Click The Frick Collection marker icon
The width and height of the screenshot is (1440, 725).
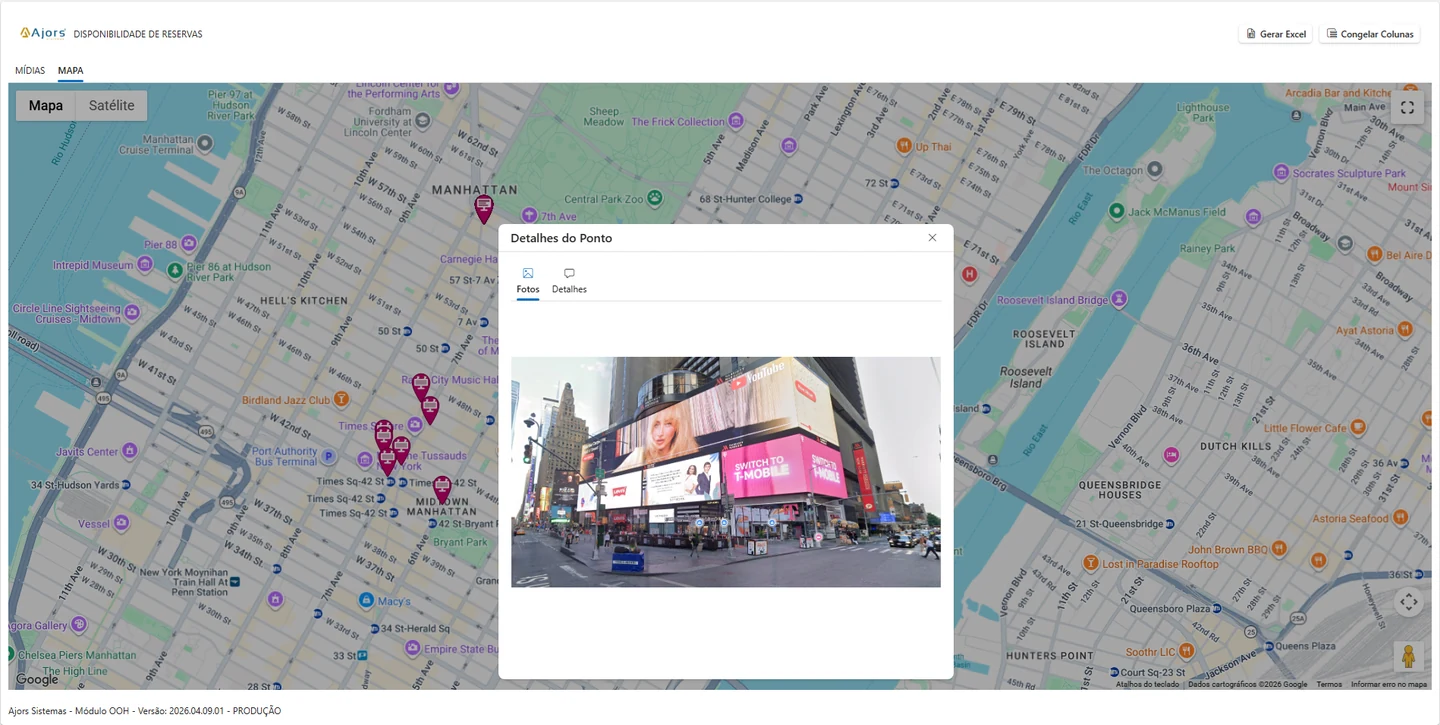tap(736, 121)
